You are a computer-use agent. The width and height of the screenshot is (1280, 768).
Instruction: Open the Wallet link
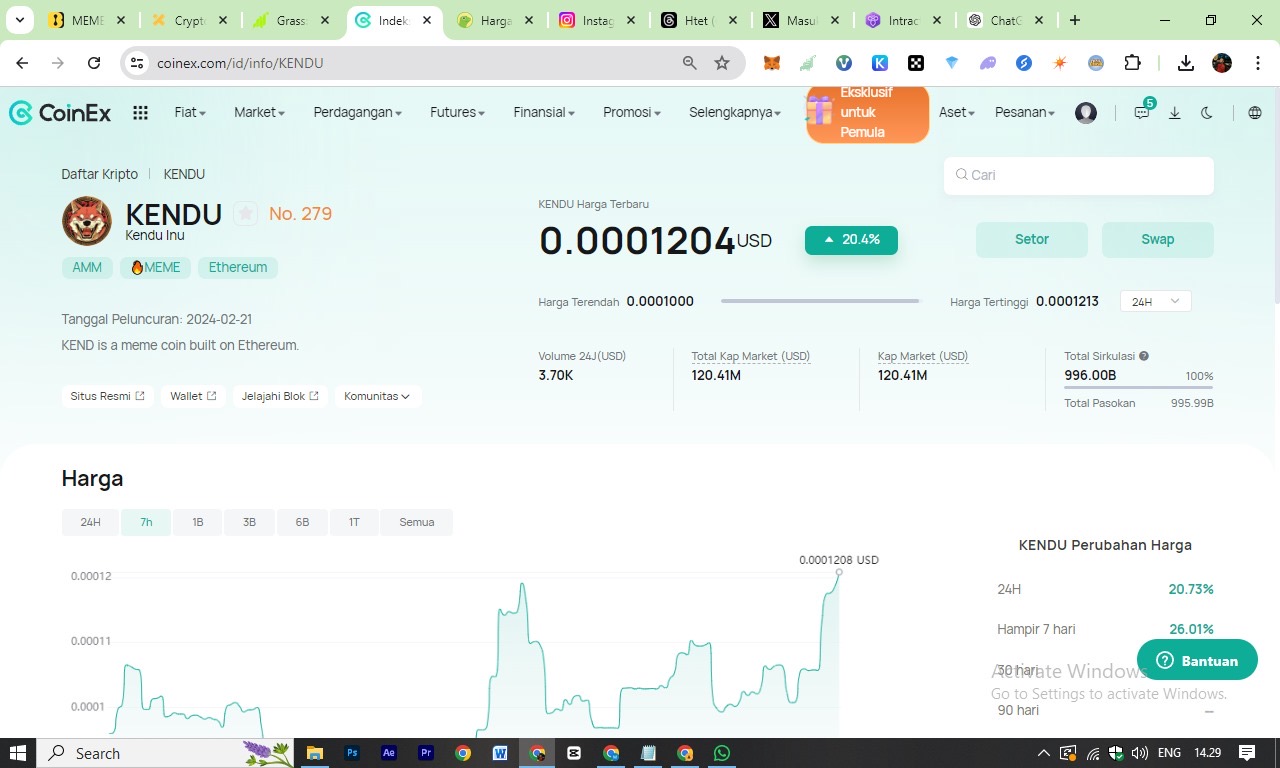coord(193,396)
